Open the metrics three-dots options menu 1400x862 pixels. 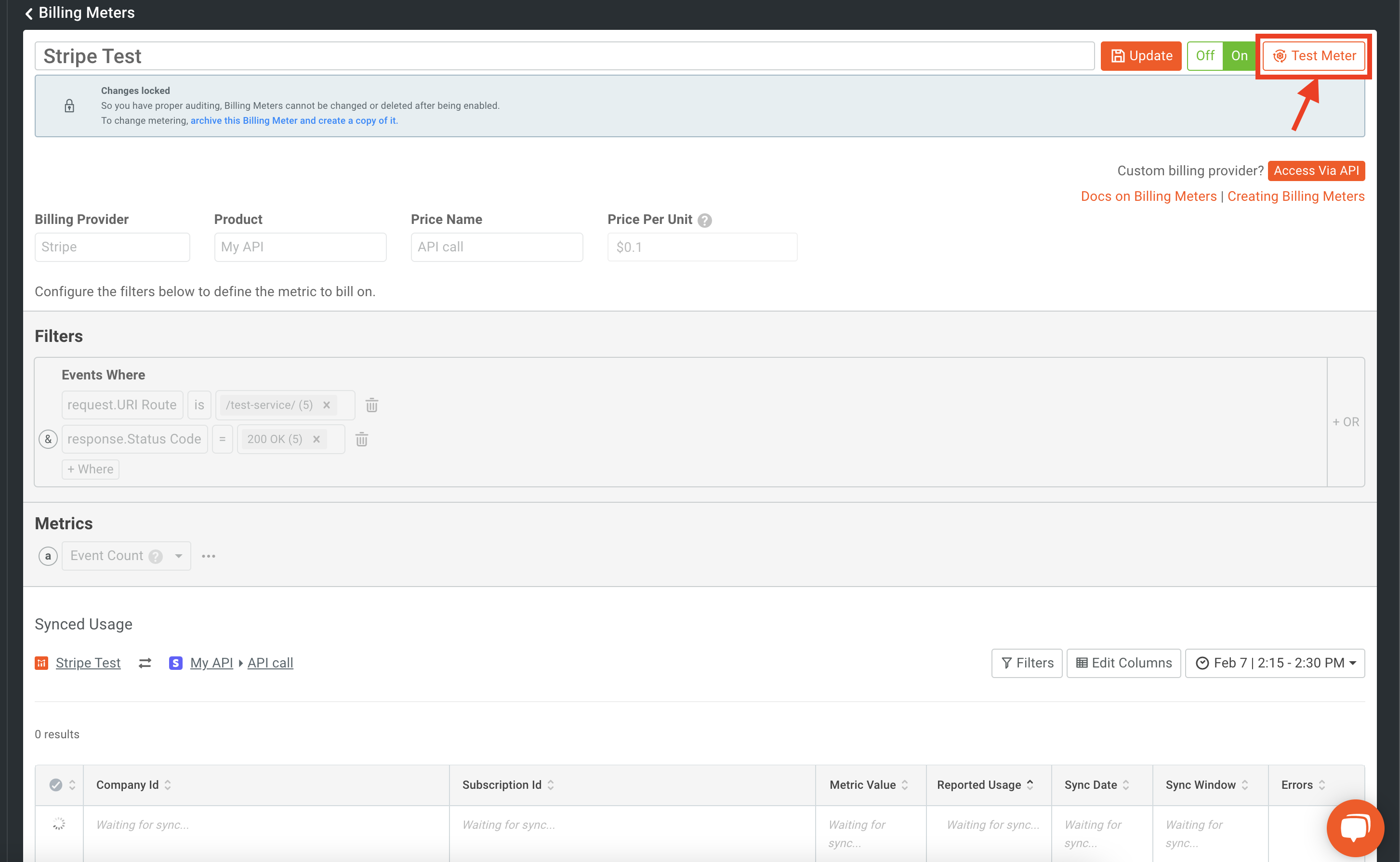209,556
